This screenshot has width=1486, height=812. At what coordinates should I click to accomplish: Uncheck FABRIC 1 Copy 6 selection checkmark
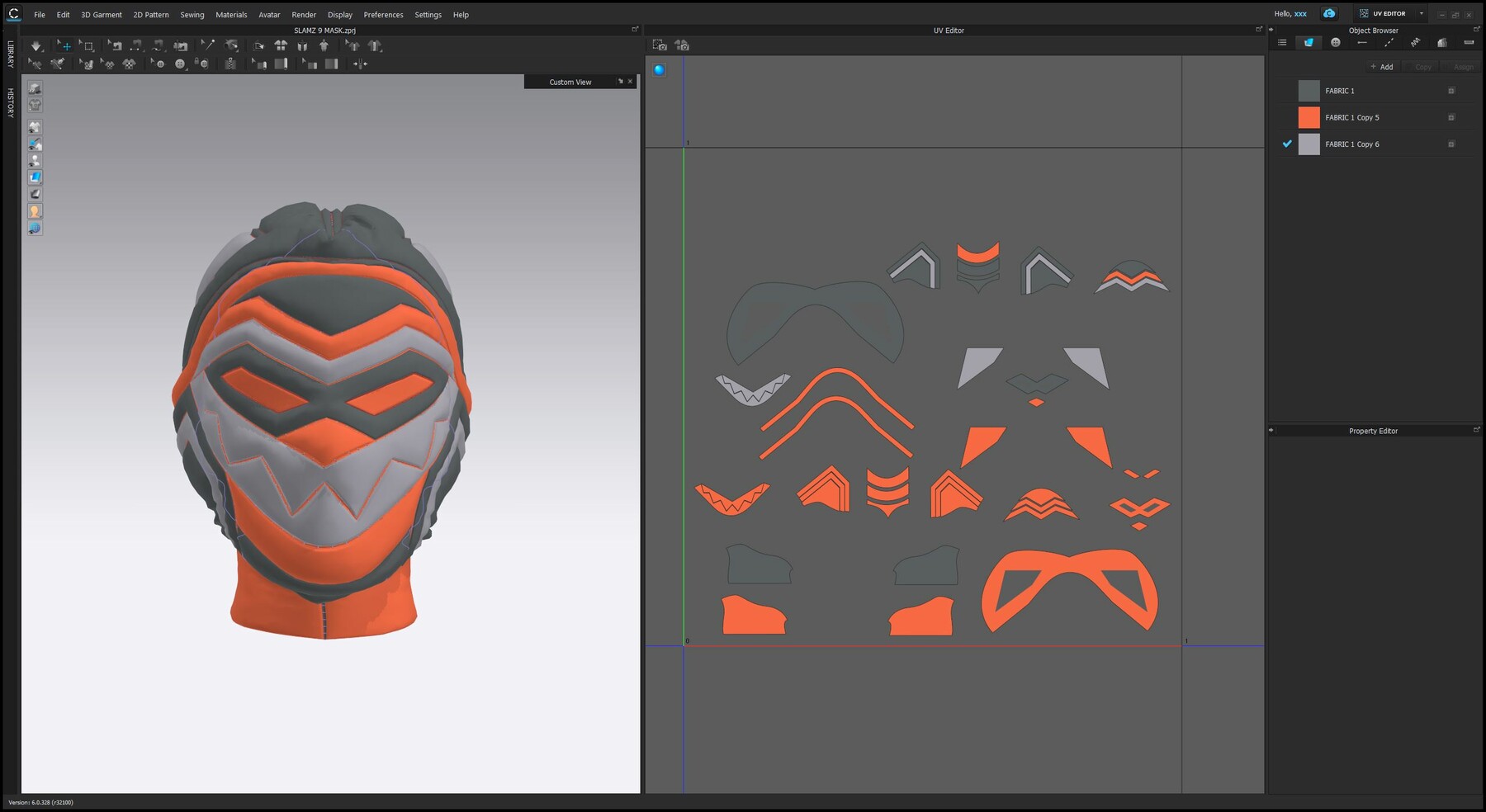(1286, 144)
